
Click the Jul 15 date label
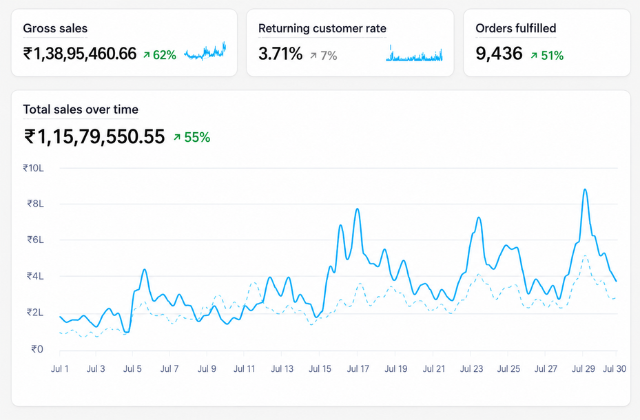(320, 369)
